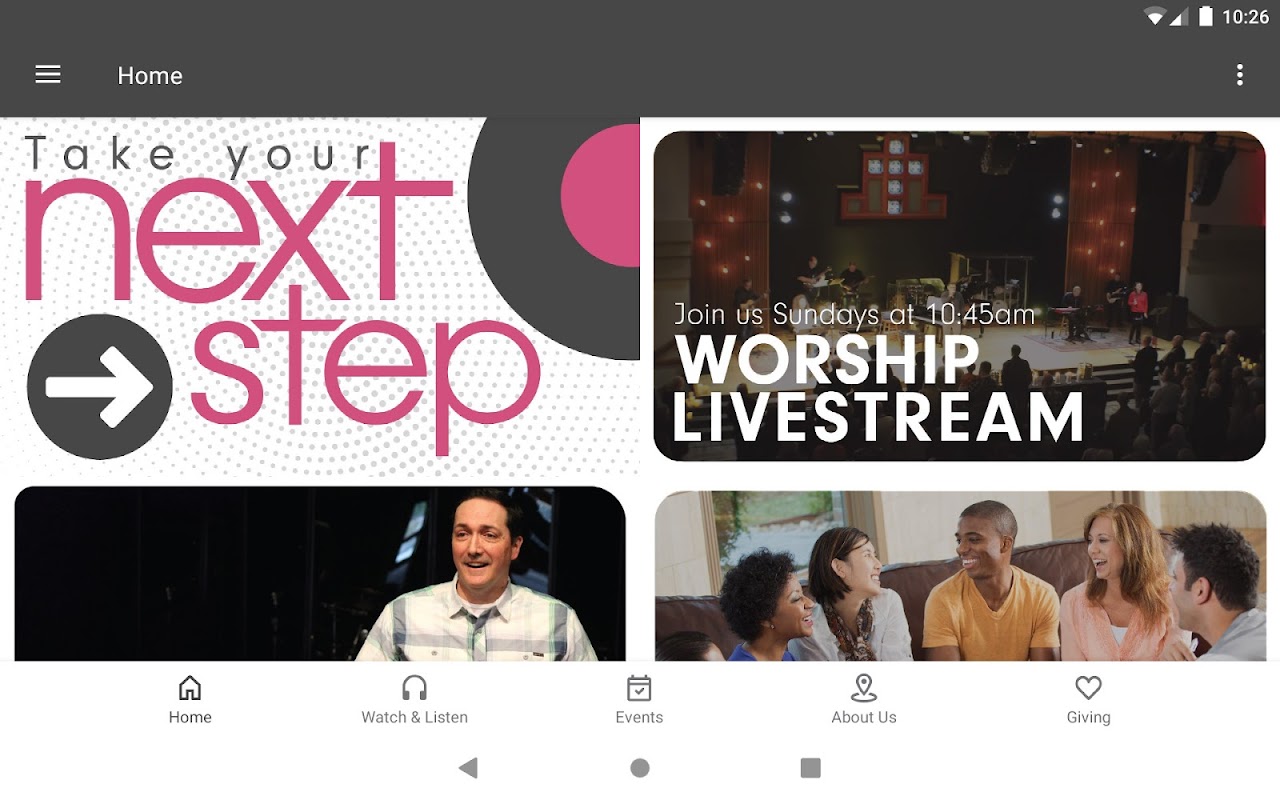Tap the Android back triangle button

468,767
